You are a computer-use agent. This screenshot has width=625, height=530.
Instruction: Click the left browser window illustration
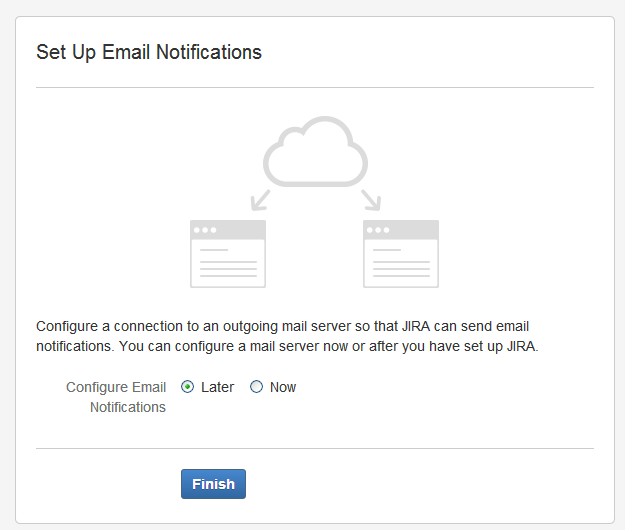pyautogui.click(x=228, y=254)
